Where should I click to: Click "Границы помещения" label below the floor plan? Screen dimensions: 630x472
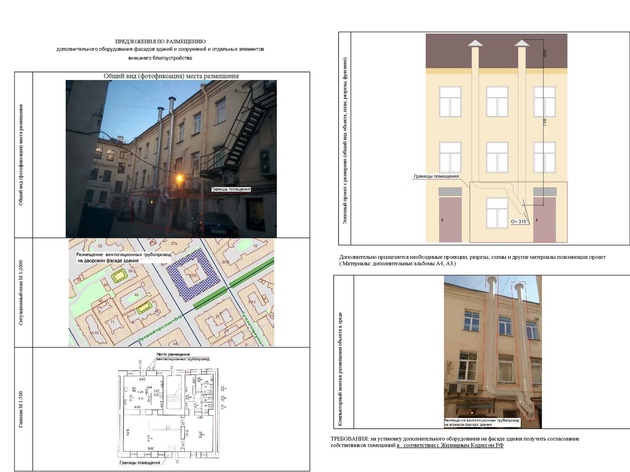pos(139,463)
